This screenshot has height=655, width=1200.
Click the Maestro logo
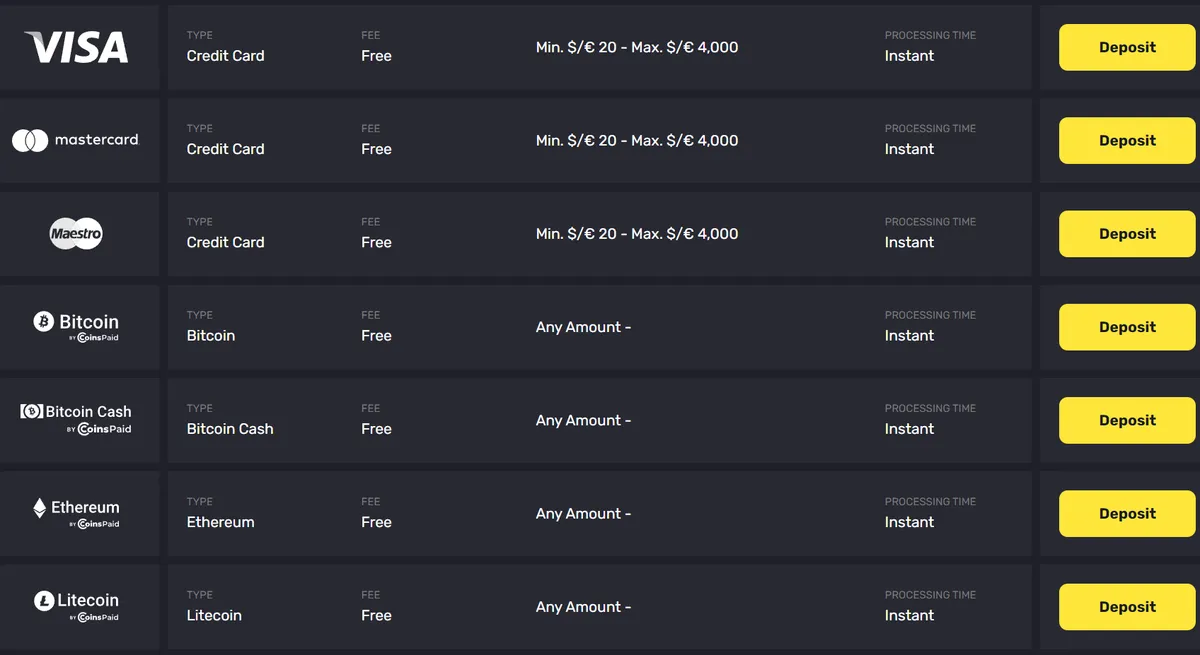pos(78,233)
